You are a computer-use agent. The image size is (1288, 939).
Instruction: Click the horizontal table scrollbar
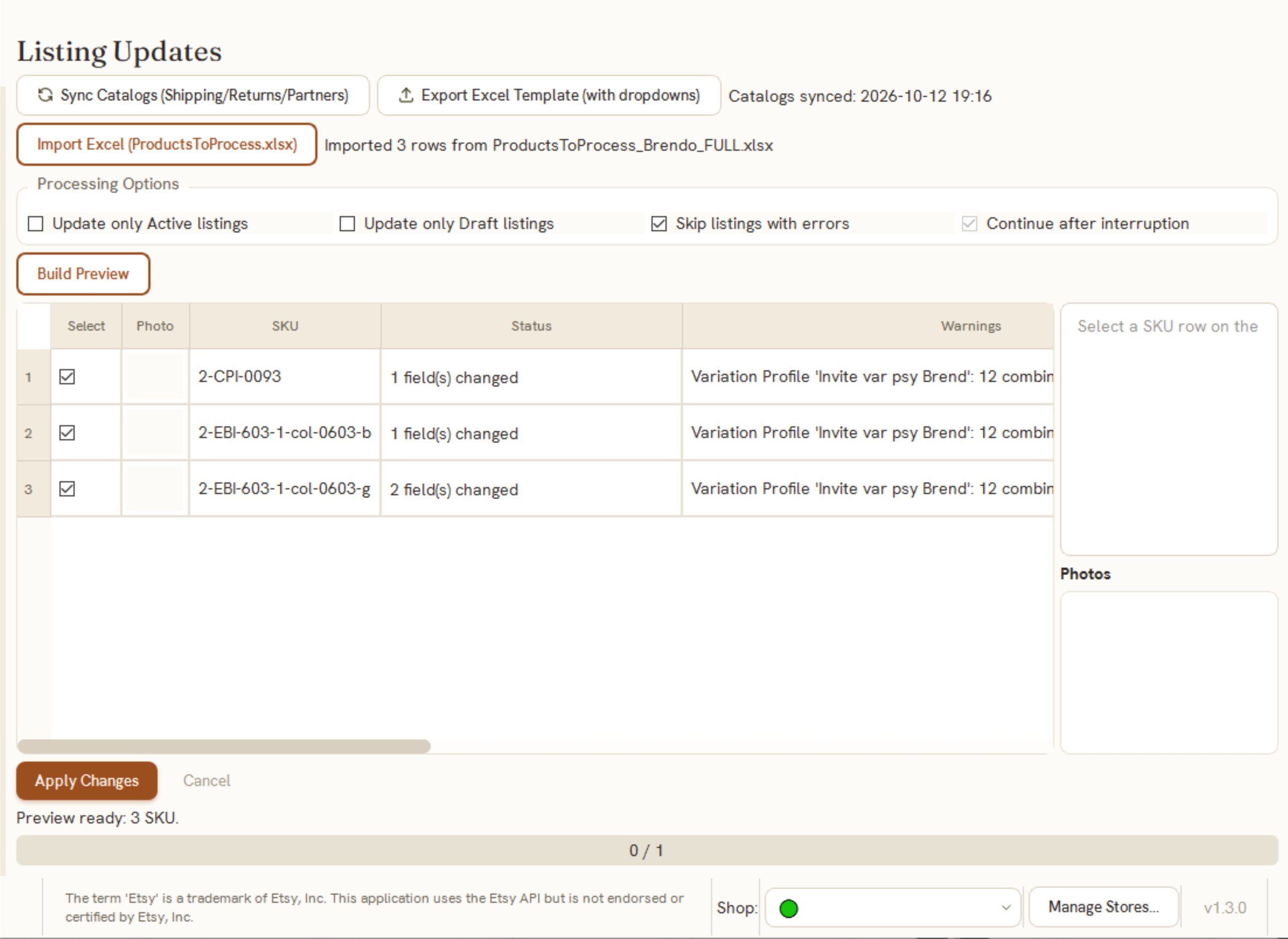224,746
